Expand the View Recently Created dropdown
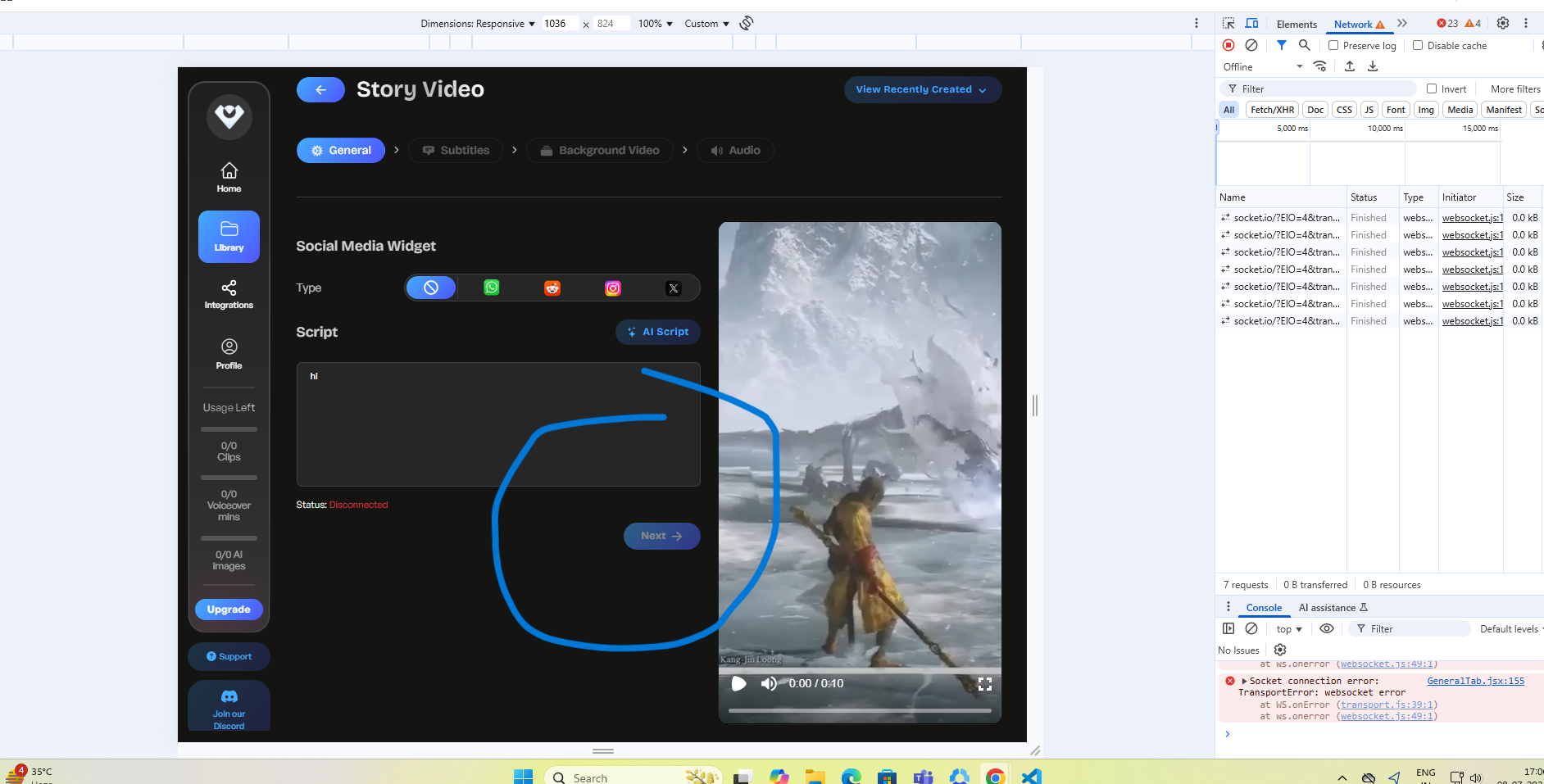The image size is (1544, 784). [922, 89]
